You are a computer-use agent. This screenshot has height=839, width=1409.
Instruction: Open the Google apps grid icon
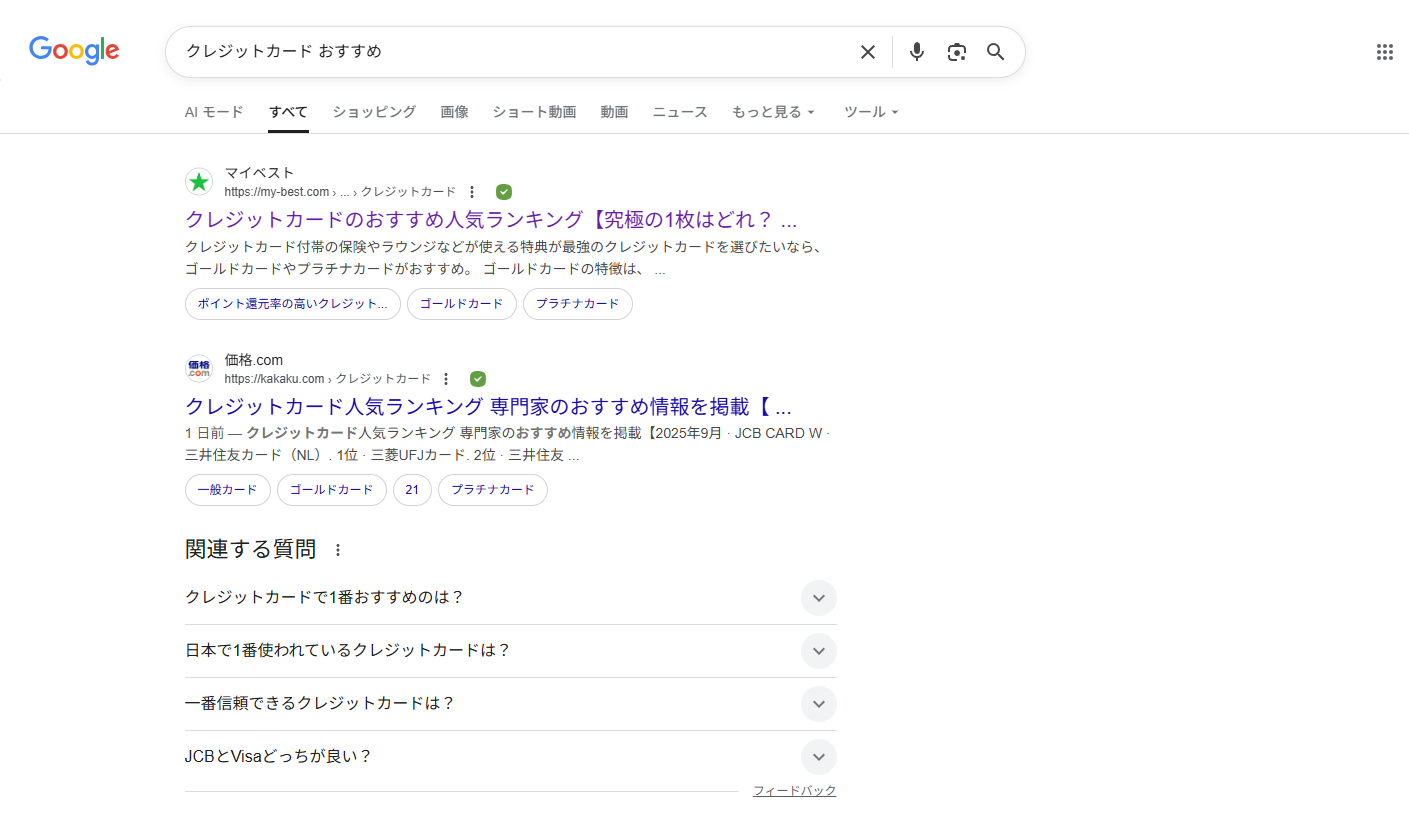pos(1385,52)
